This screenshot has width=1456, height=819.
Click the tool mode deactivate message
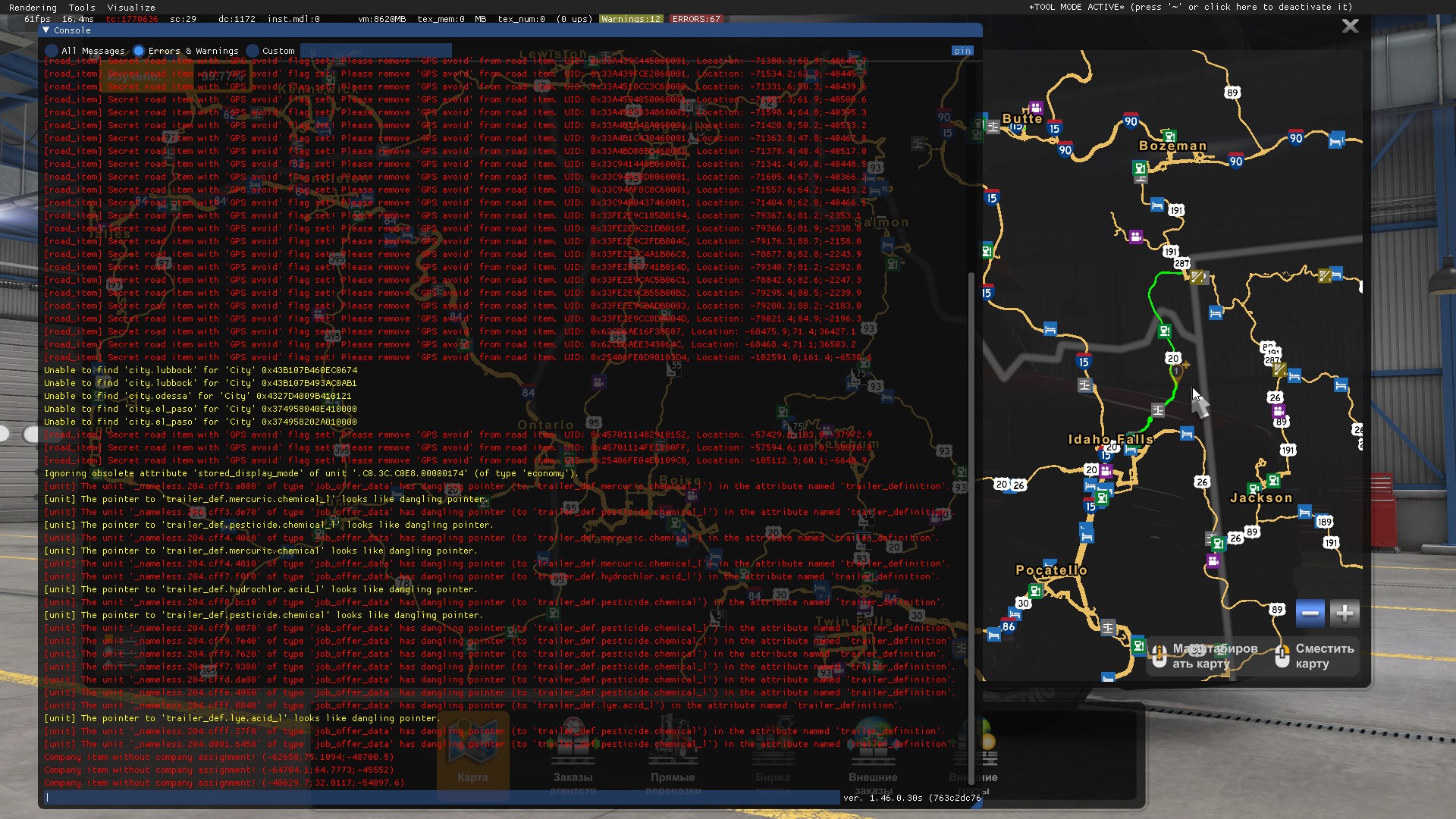[x=1191, y=7]
